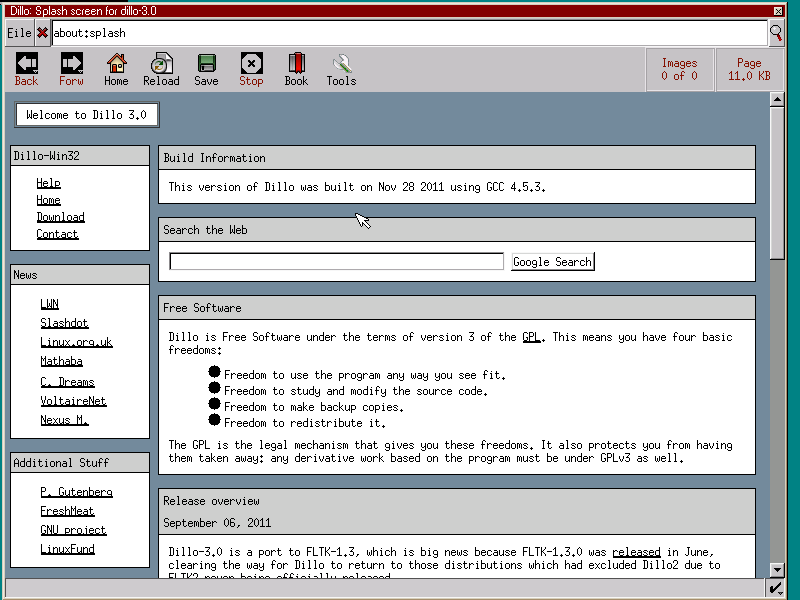Open the Mathaba link
Screen dimensions: 800x600
[x=61, y=361]
